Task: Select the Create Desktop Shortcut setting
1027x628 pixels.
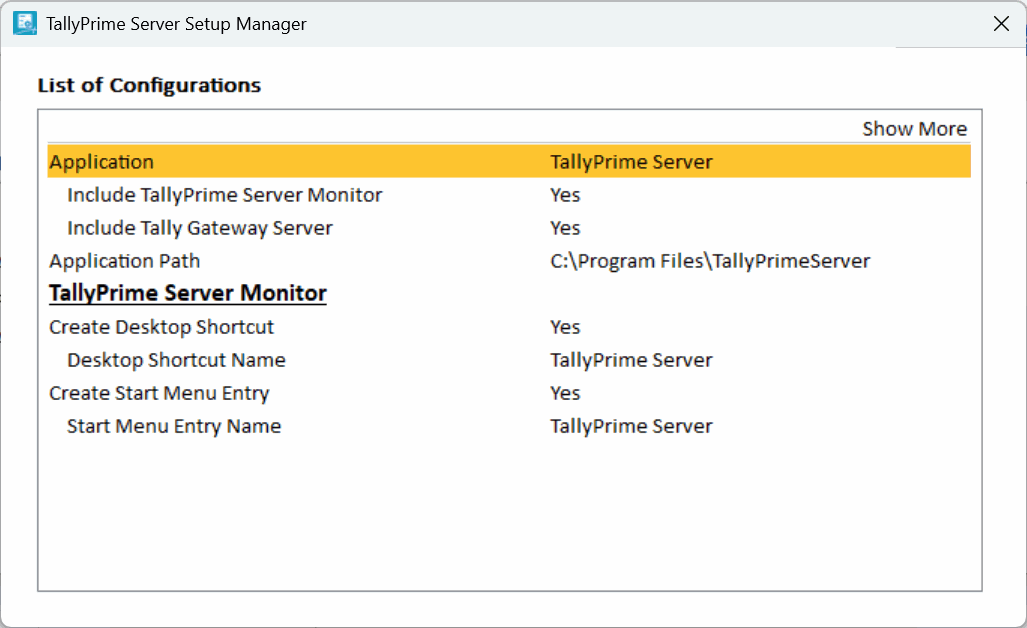Action: [x=161, y=327]
